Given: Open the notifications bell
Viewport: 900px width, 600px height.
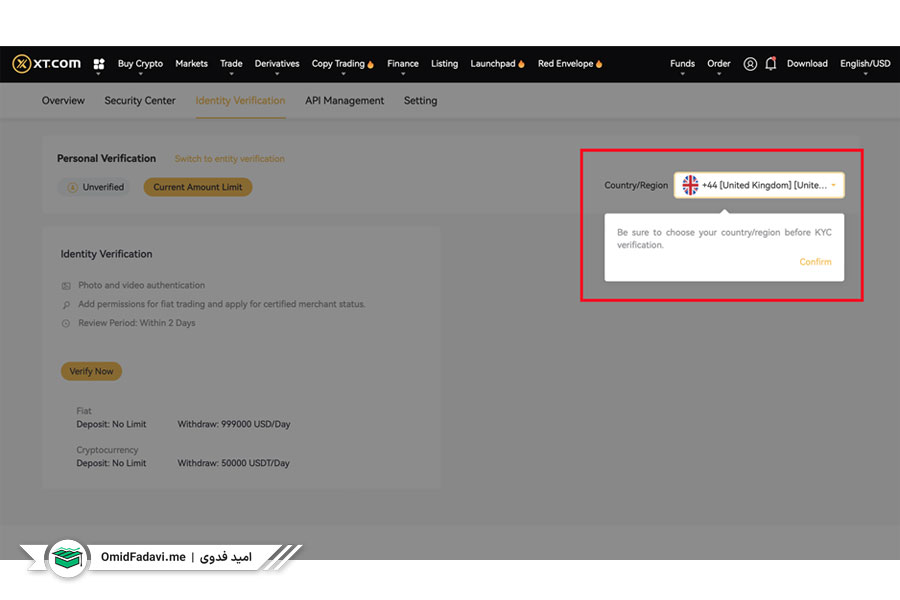Looking at the screenshot, I should pyautogui.click(x=771, y=63).
